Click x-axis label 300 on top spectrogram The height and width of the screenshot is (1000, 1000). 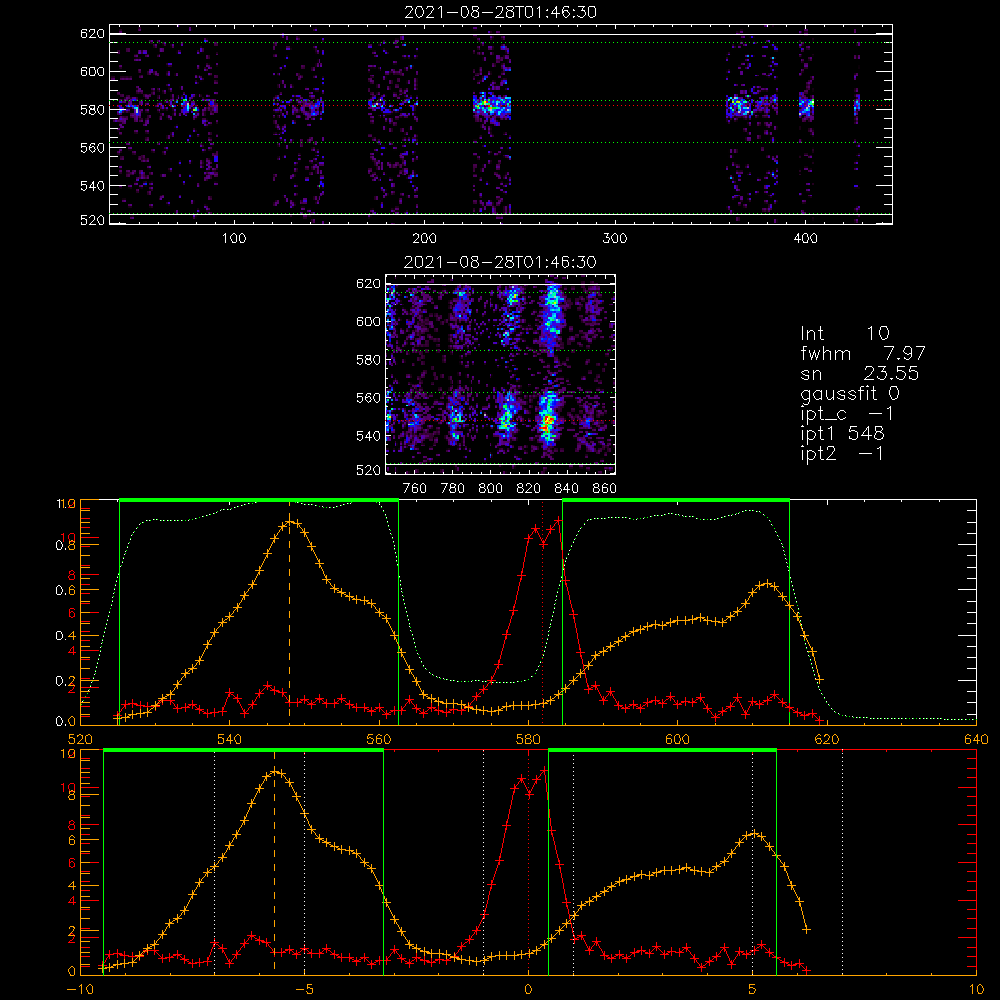click(x=615, y=239)
